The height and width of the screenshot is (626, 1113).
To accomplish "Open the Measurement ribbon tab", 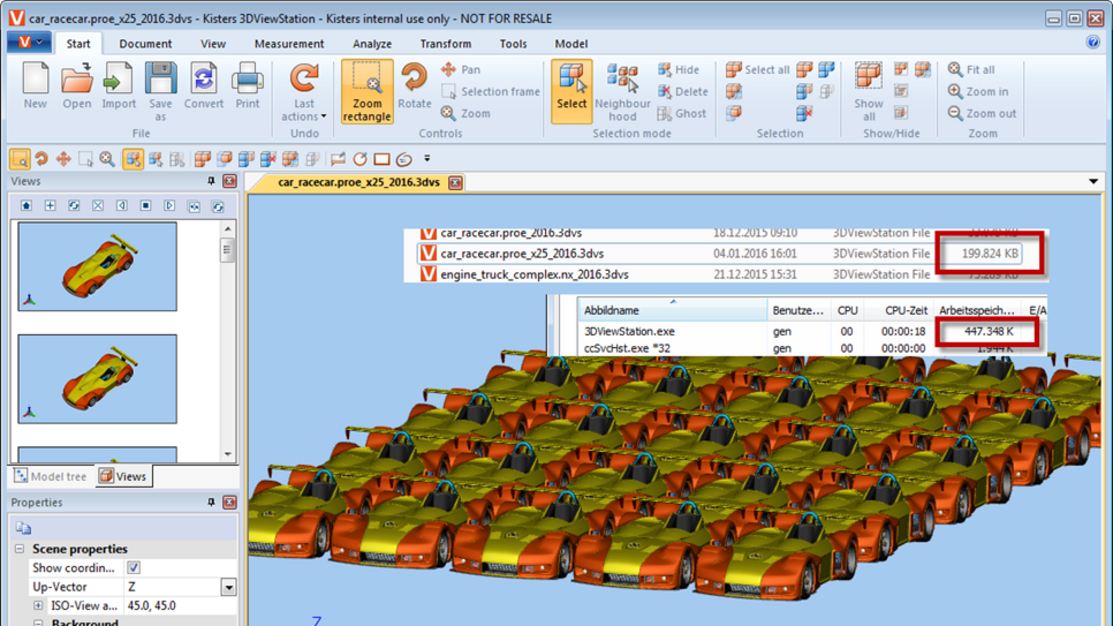I will [289, 43].
